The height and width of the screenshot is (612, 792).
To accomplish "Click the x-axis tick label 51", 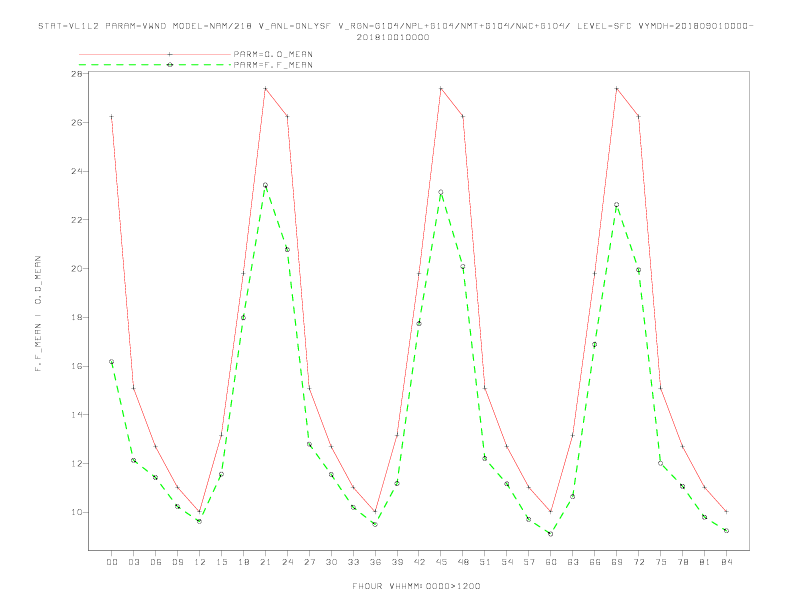I will pyautogui.click(x=485, y=562).
